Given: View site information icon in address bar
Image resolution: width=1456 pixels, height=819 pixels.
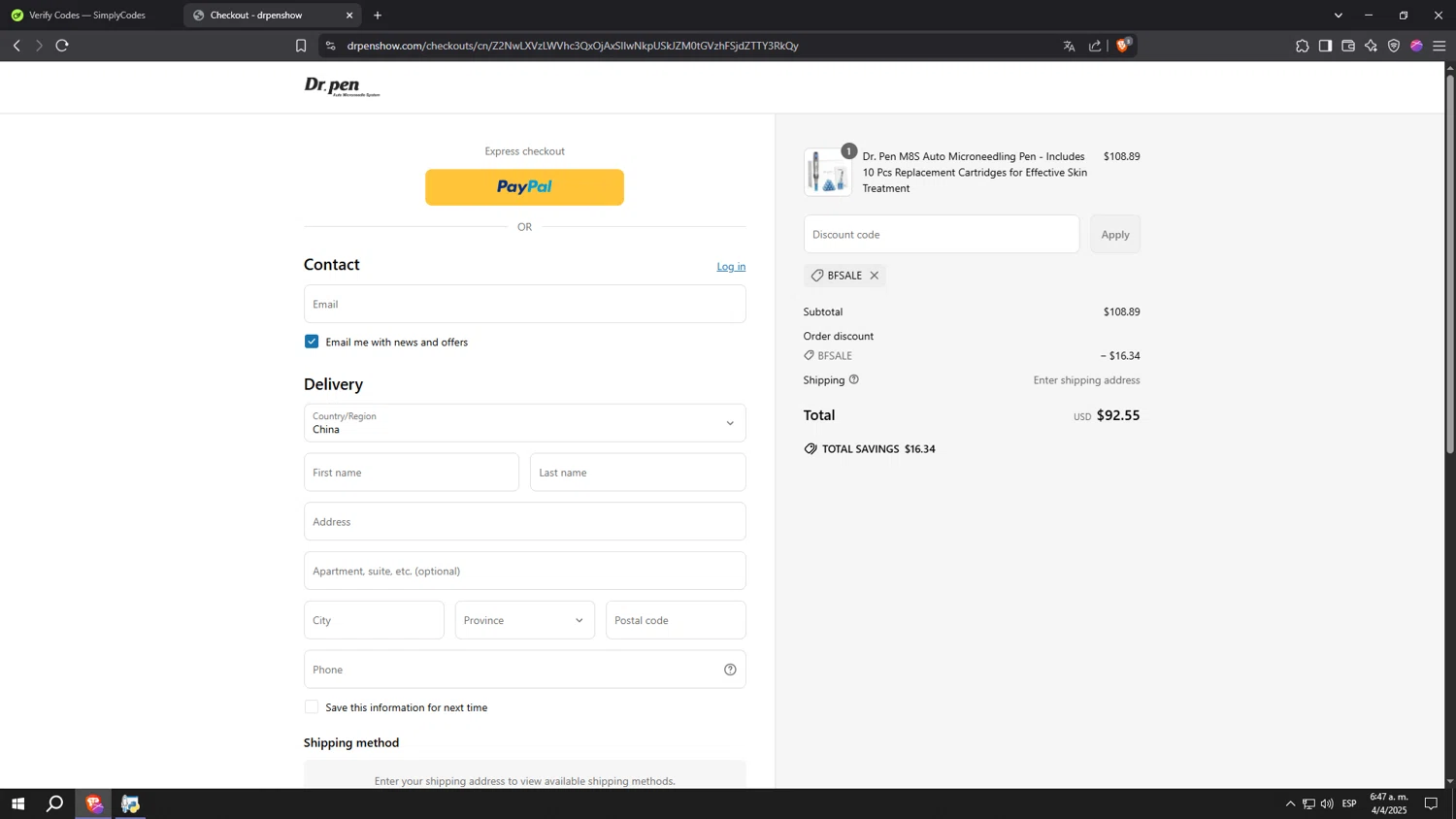Looking at the screenshot, I should point(330,46).
